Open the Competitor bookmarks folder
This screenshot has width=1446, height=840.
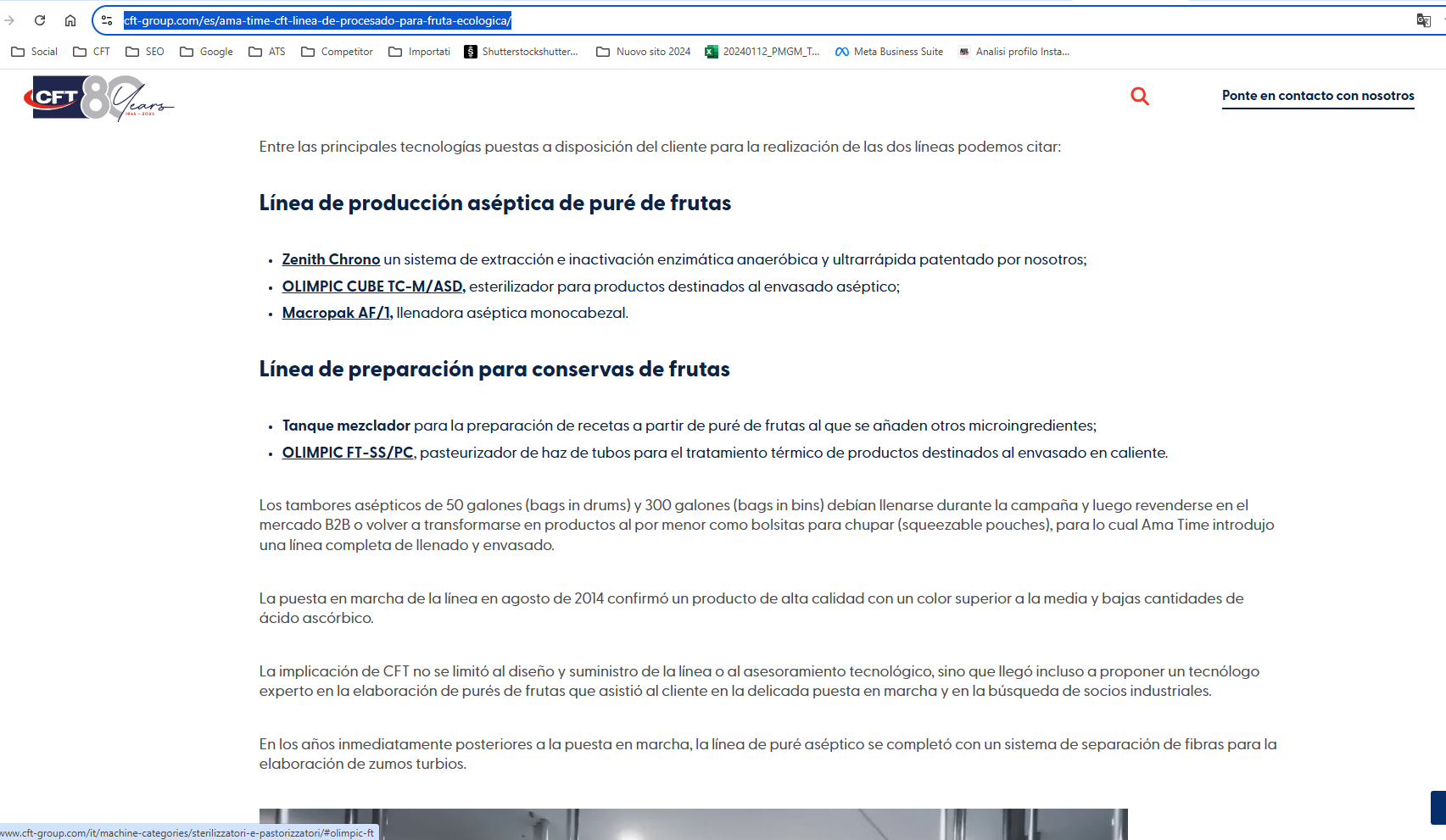337,52
